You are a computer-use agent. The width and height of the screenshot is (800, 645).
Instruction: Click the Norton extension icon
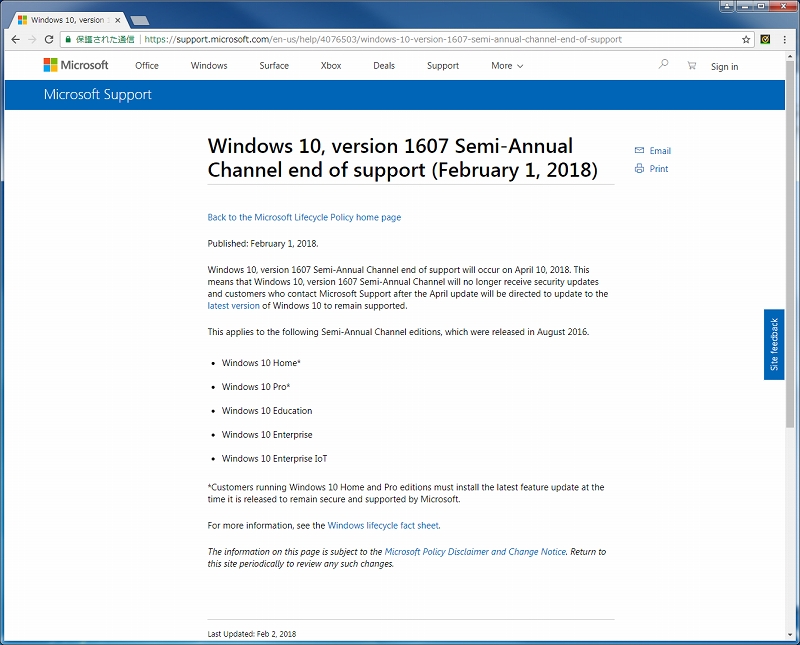[765, 39]
